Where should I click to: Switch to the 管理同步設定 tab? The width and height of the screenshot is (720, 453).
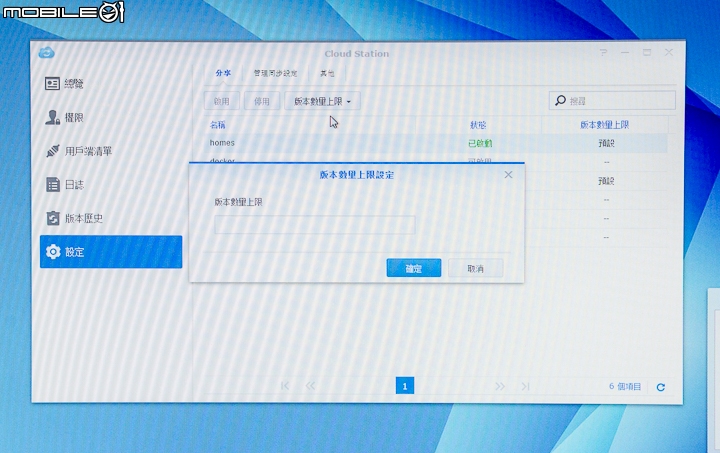(x=276, y=73)
